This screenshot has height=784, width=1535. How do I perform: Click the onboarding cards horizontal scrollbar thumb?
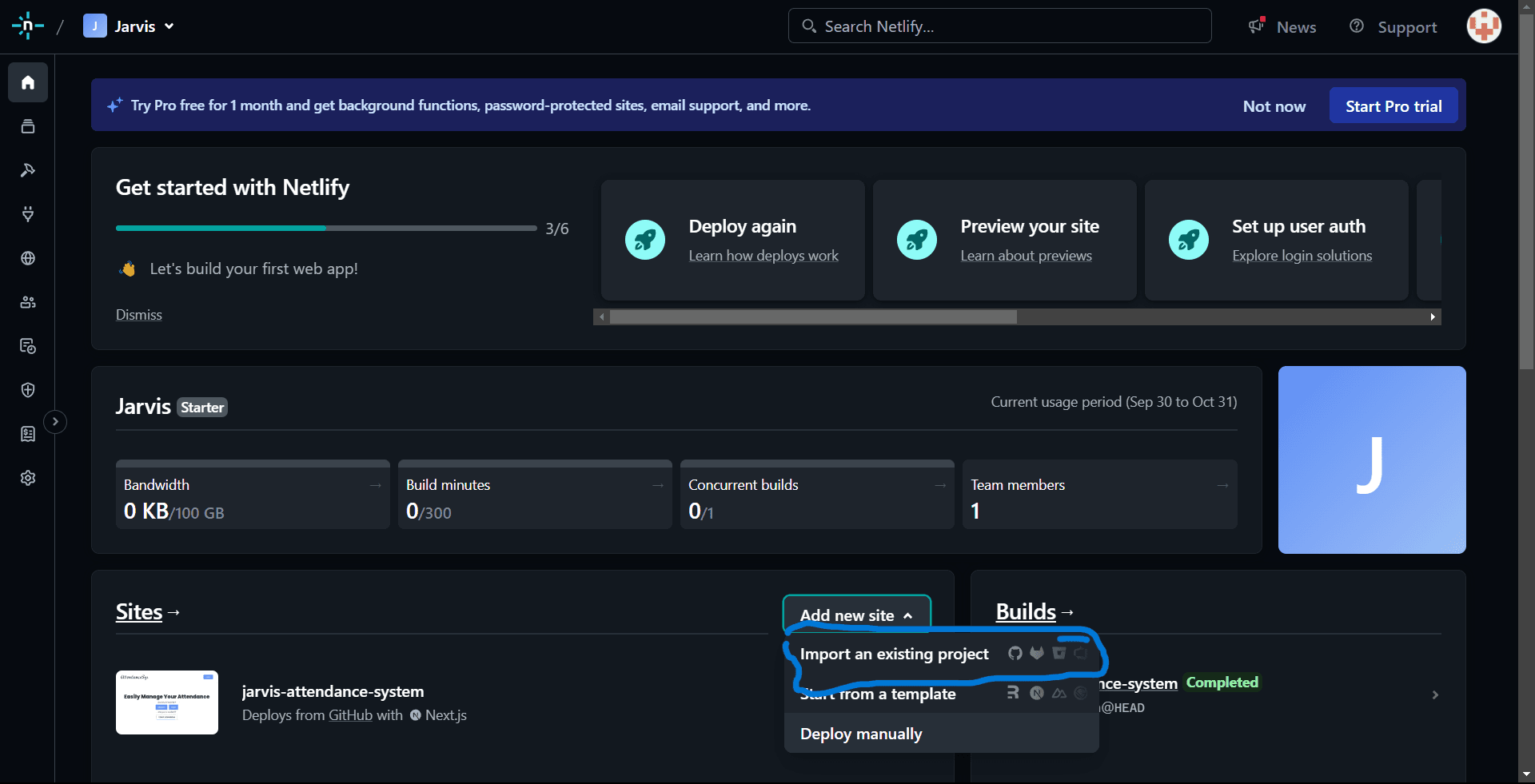click(813, 317)
